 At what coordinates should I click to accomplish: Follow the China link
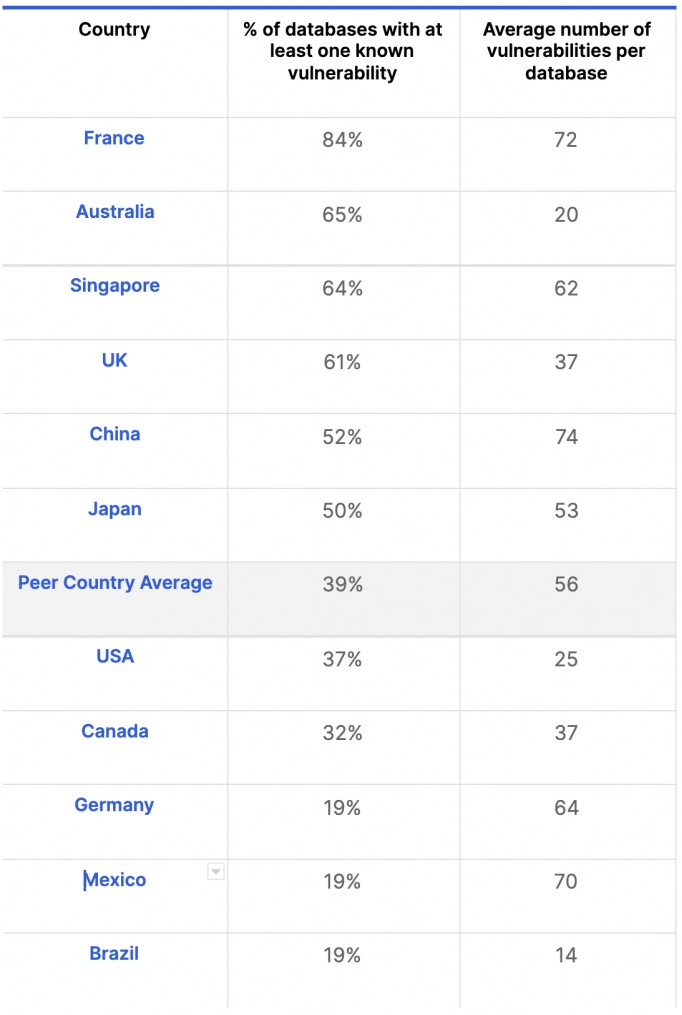115,434
